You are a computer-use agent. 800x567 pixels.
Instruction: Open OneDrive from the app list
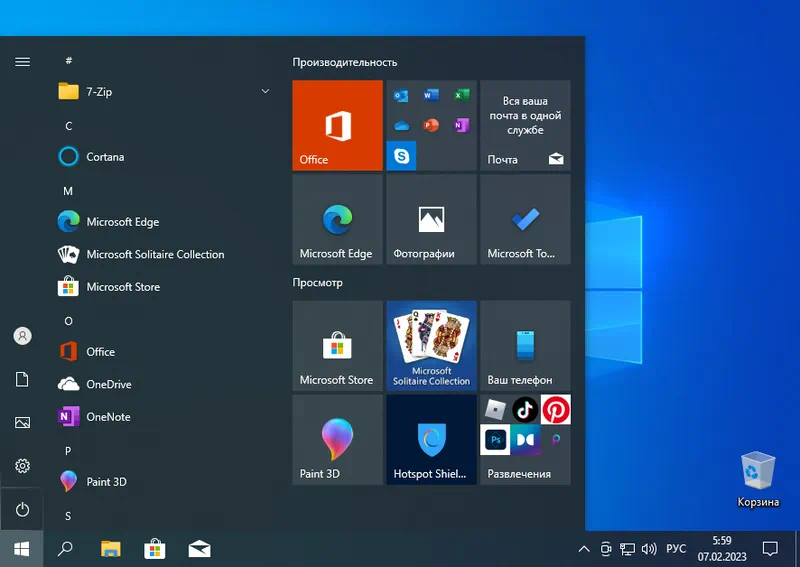coord(108,384)
